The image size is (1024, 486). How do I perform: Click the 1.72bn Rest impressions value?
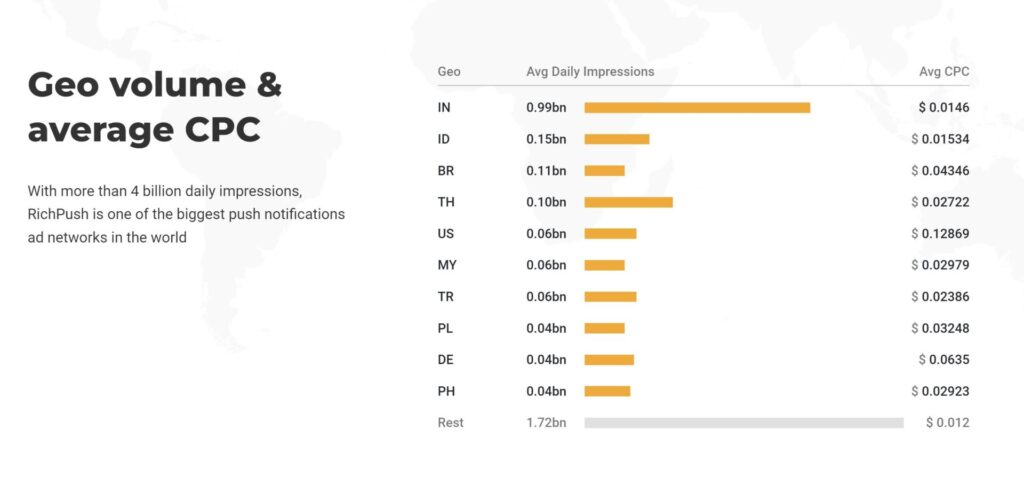click(x=546, y=423)
